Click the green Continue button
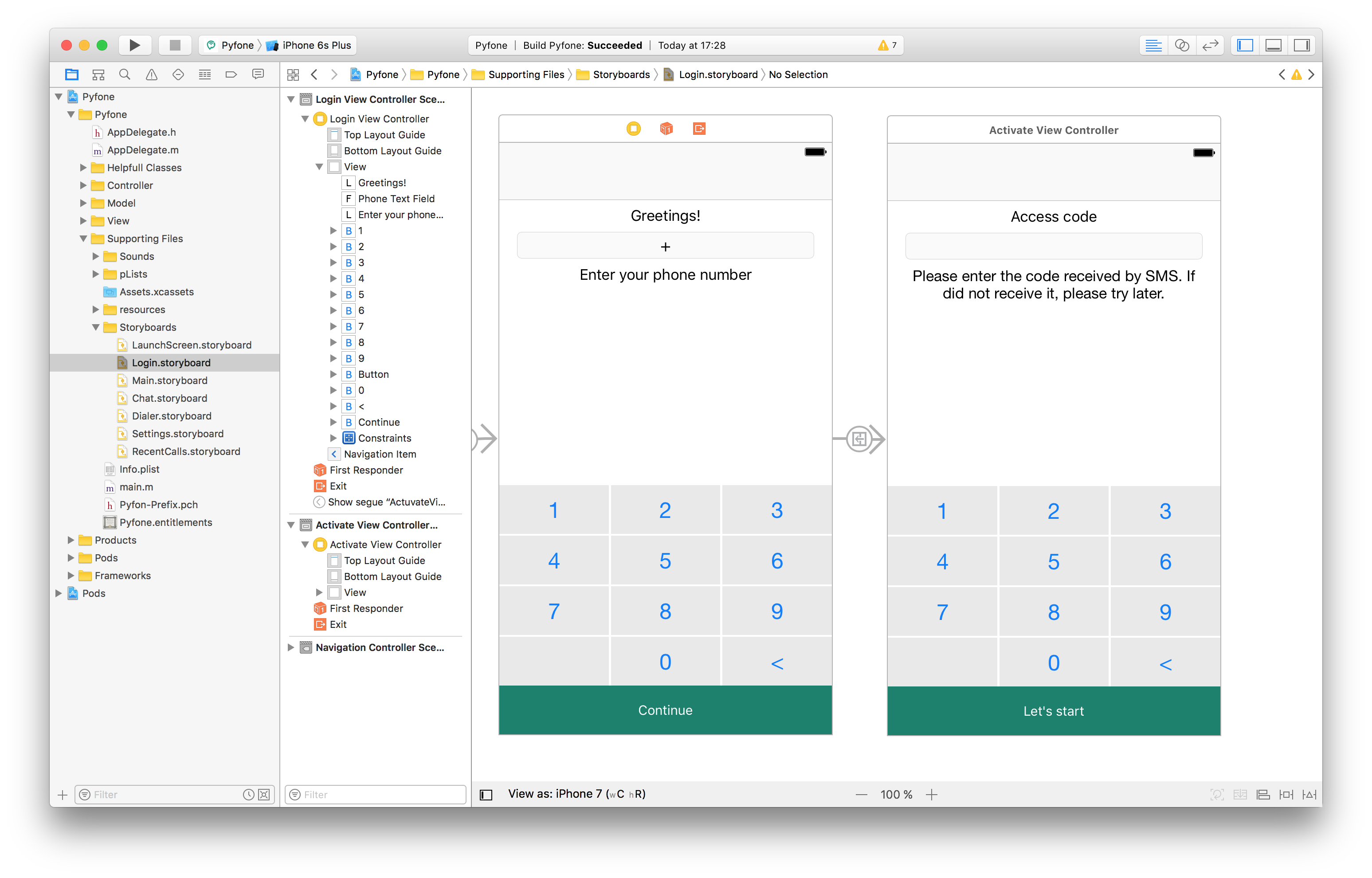1372x878 pixels. tap(665, 710)
